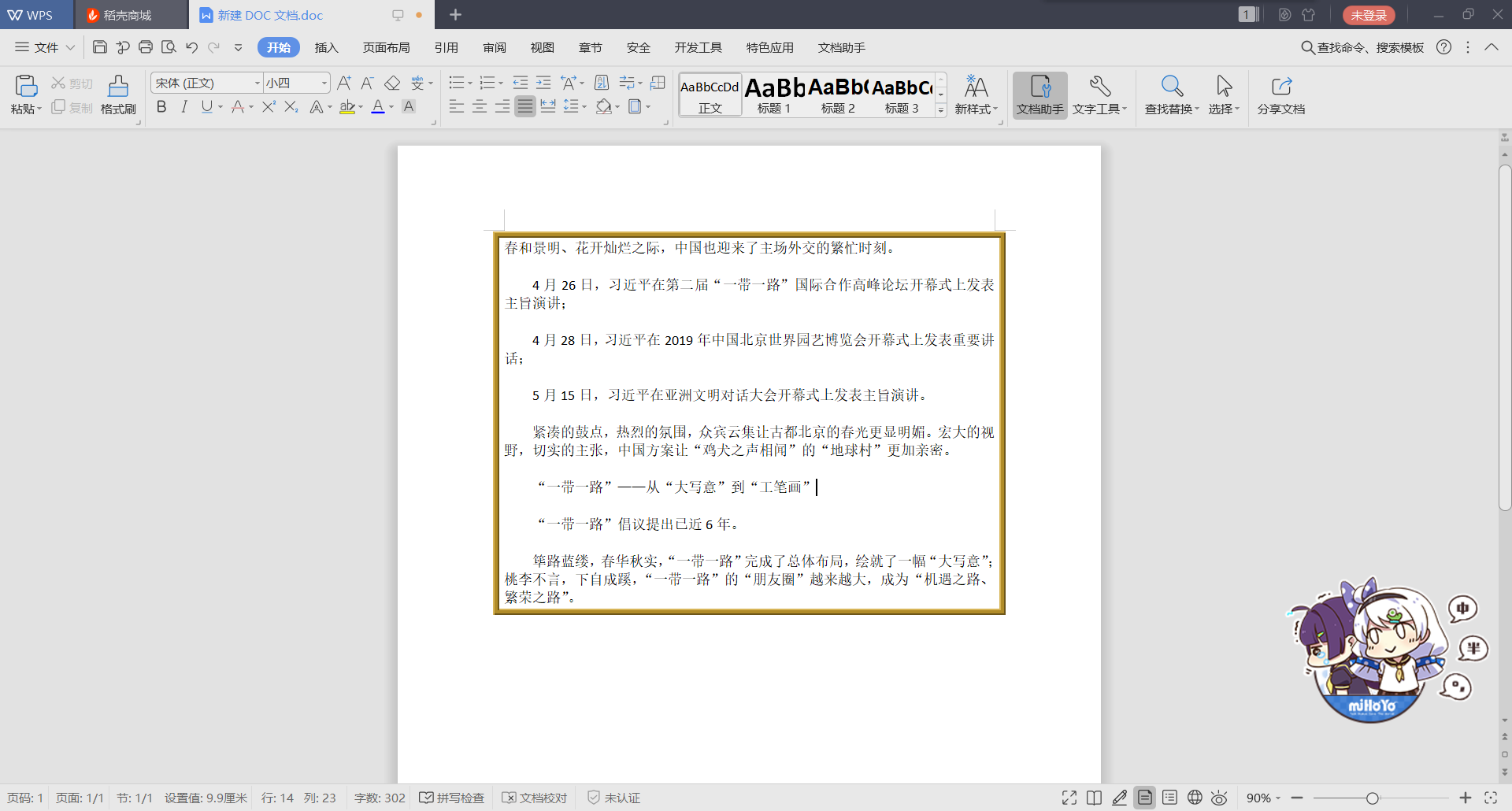
Task: Expand the numbered list dropdown arrow
Action: [x=501, y=83]
